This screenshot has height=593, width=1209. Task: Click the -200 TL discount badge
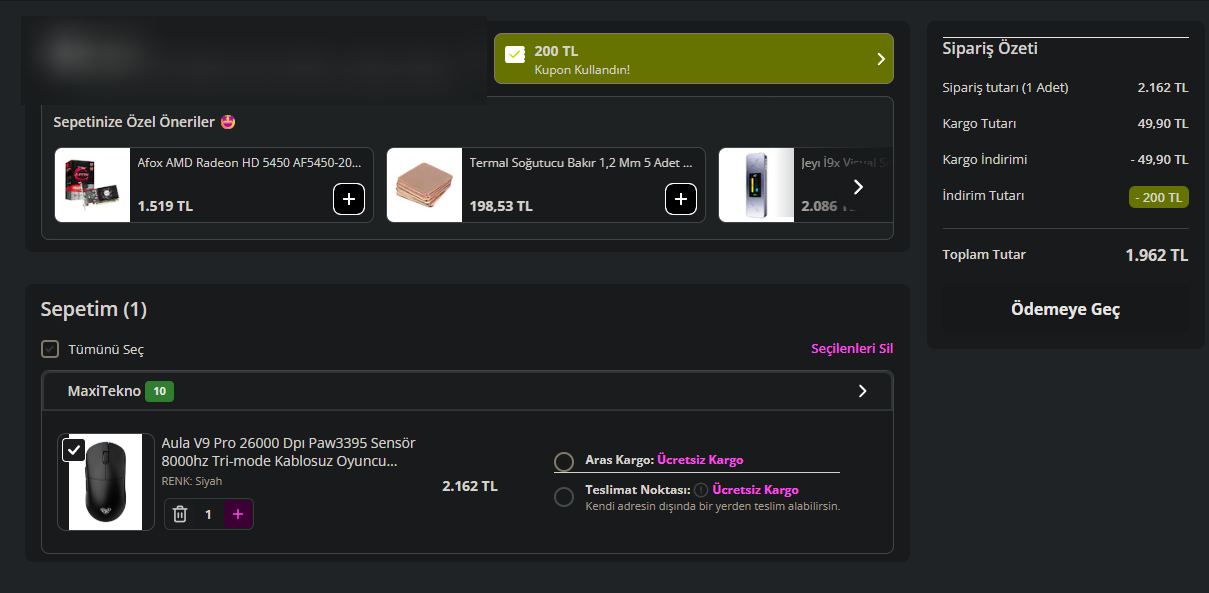(1159, 197)
